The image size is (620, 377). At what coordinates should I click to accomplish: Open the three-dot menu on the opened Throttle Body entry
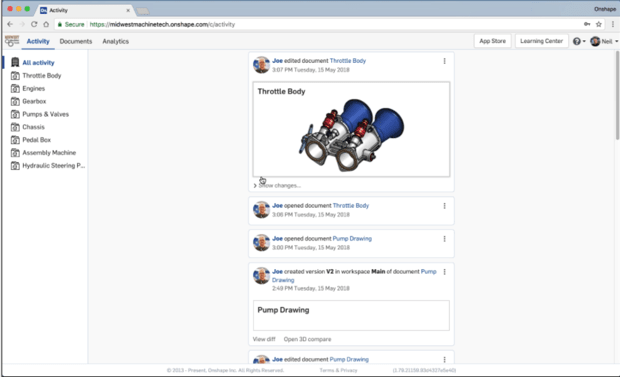coord(444,206)
